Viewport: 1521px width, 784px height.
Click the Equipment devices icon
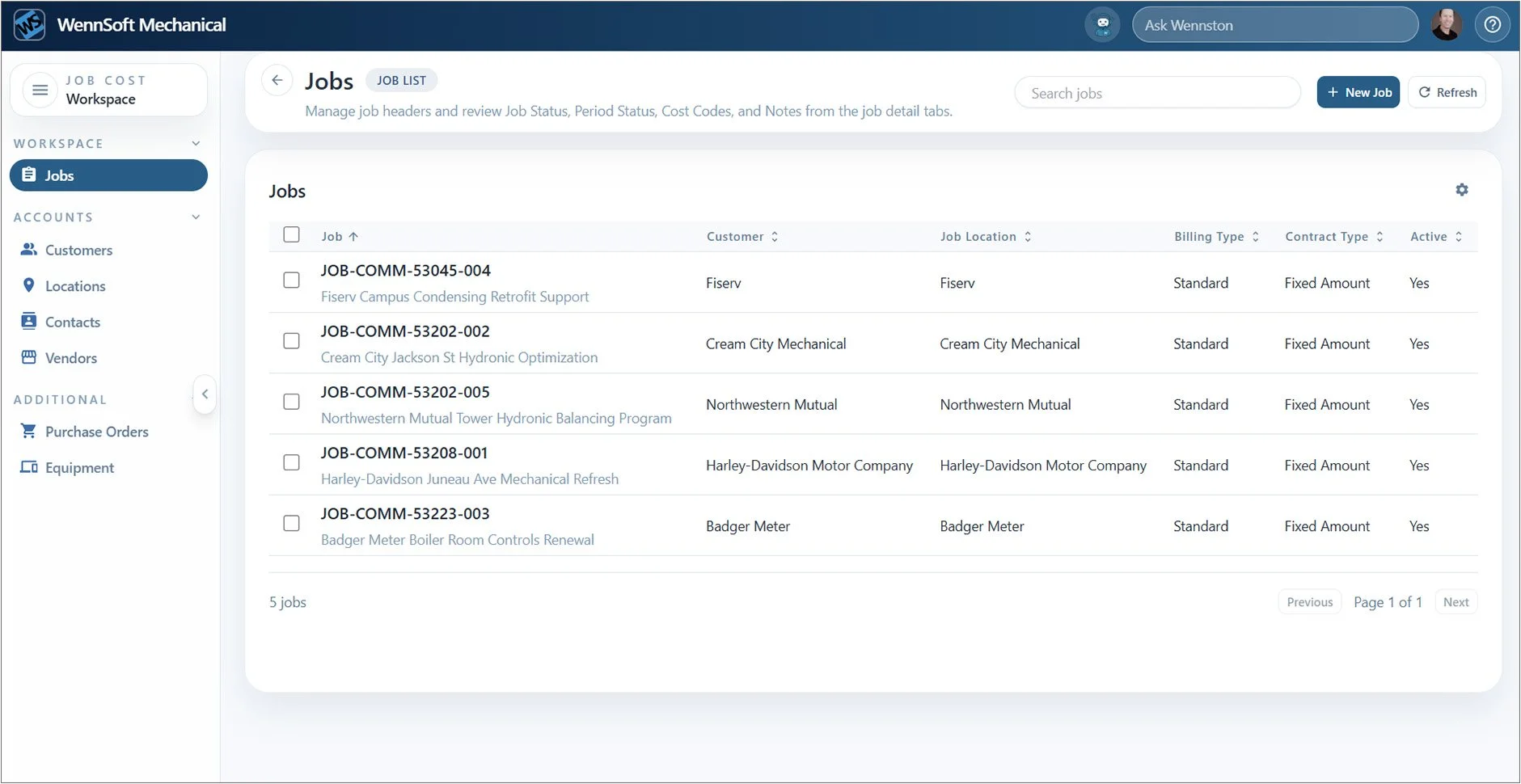29,467
